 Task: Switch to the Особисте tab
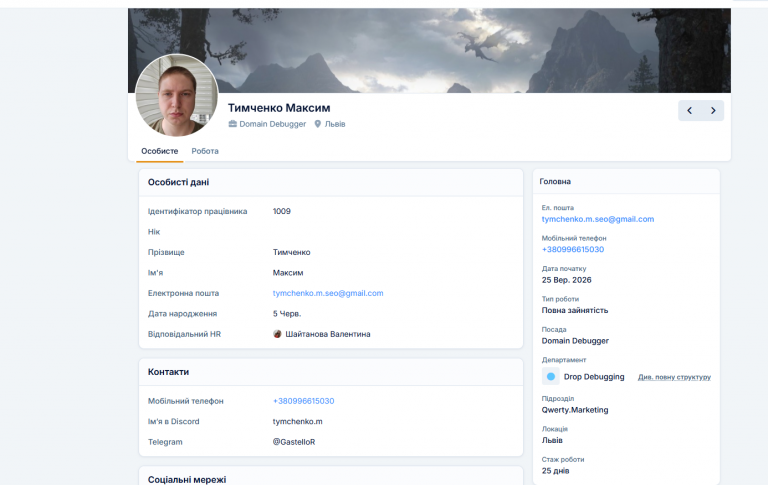tap(160, 151)
